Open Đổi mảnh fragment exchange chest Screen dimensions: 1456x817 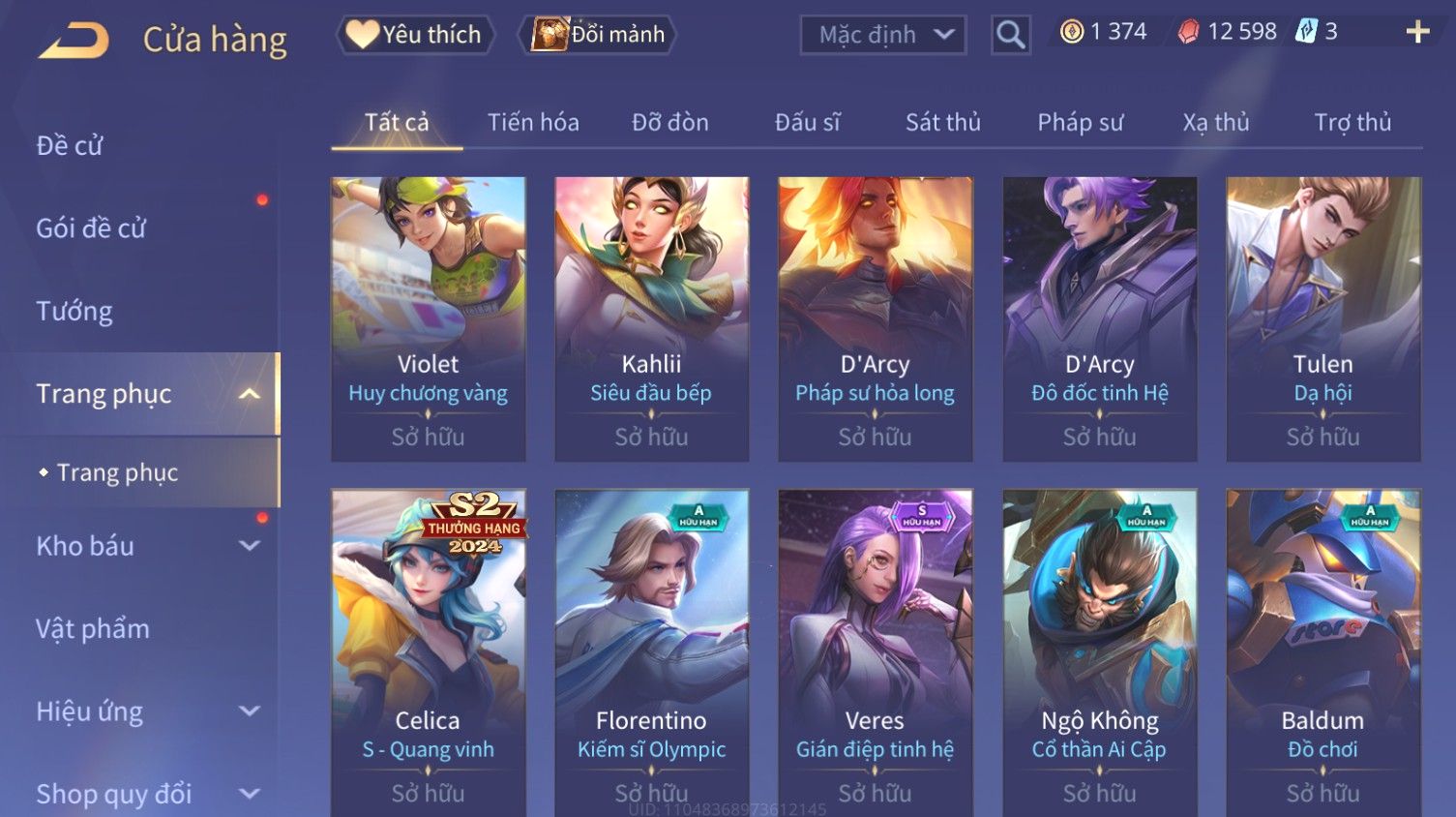[x=596, y=35]
